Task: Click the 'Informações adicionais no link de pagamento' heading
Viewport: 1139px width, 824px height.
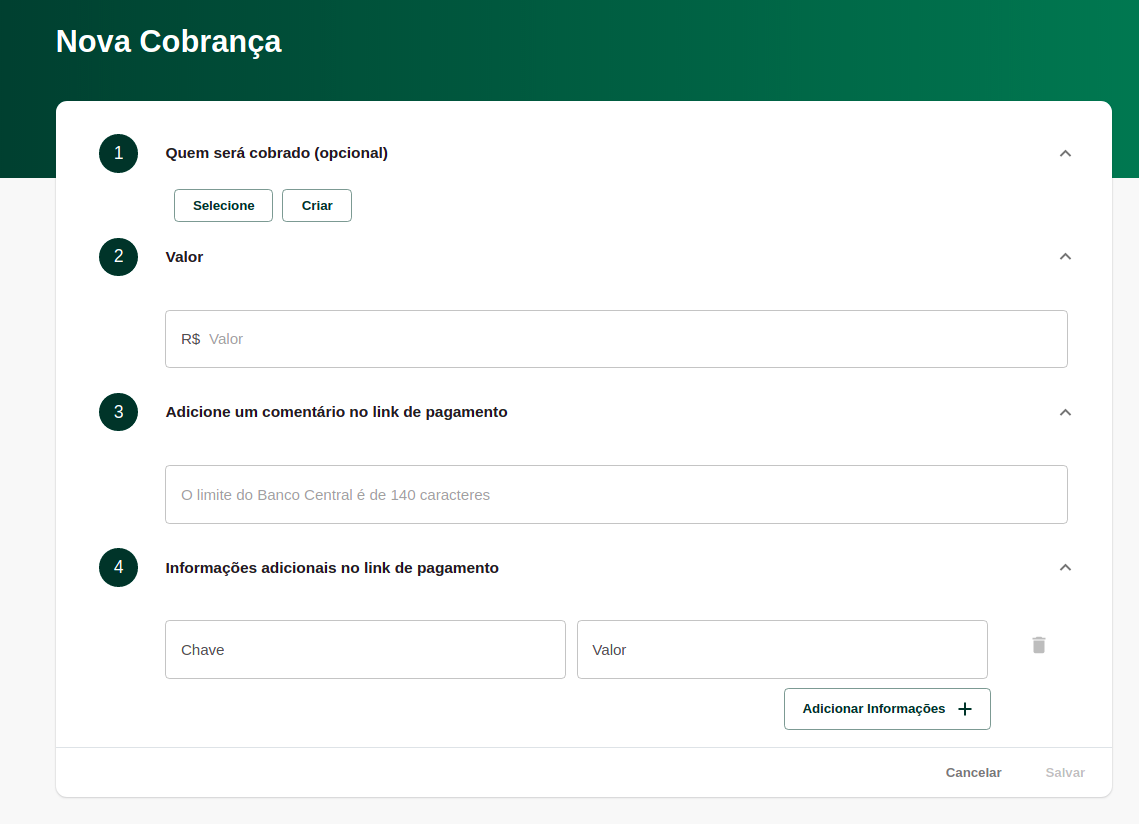Action: click(332, 568)
